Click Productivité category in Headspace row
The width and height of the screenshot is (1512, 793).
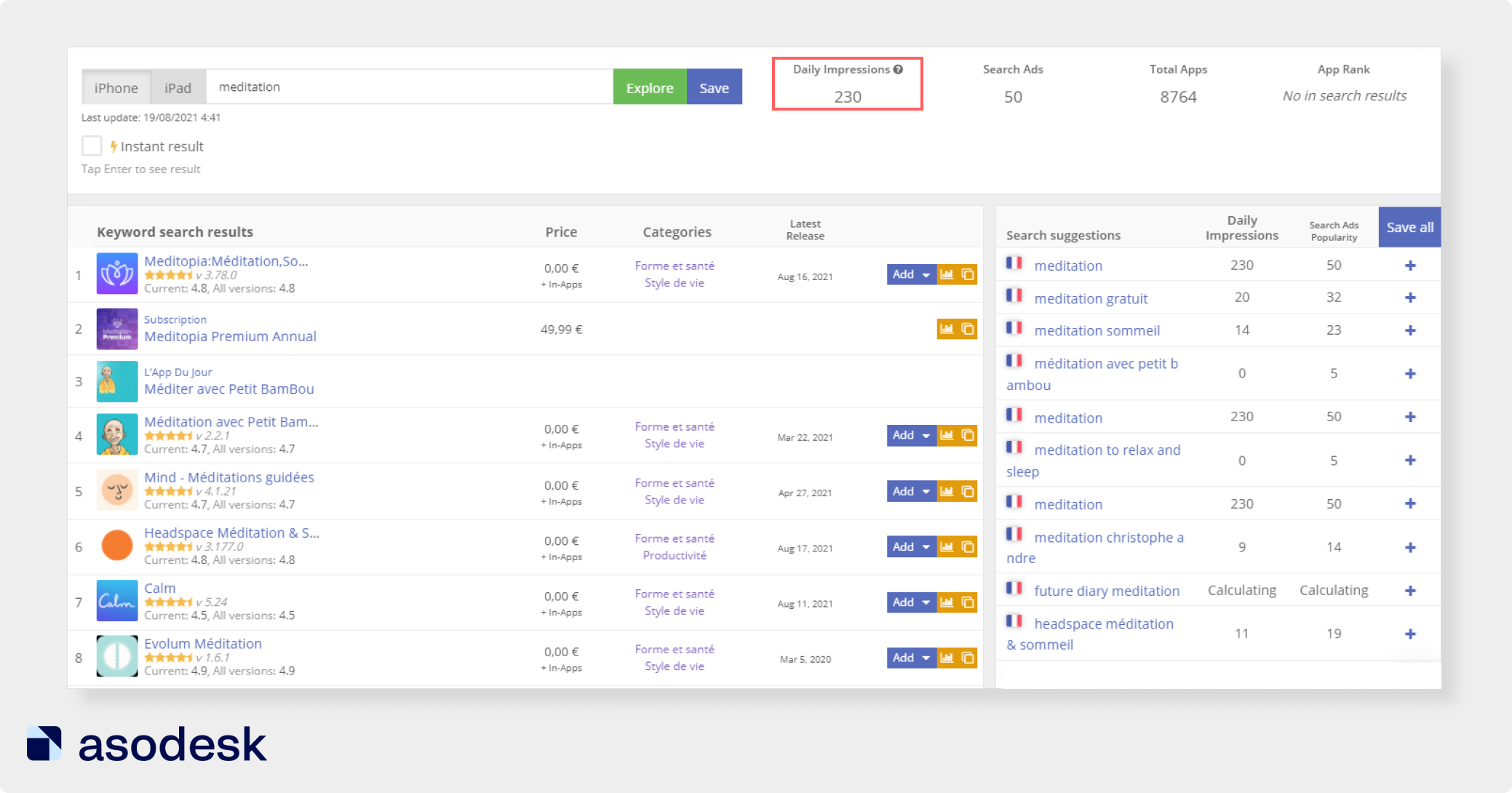675,555
